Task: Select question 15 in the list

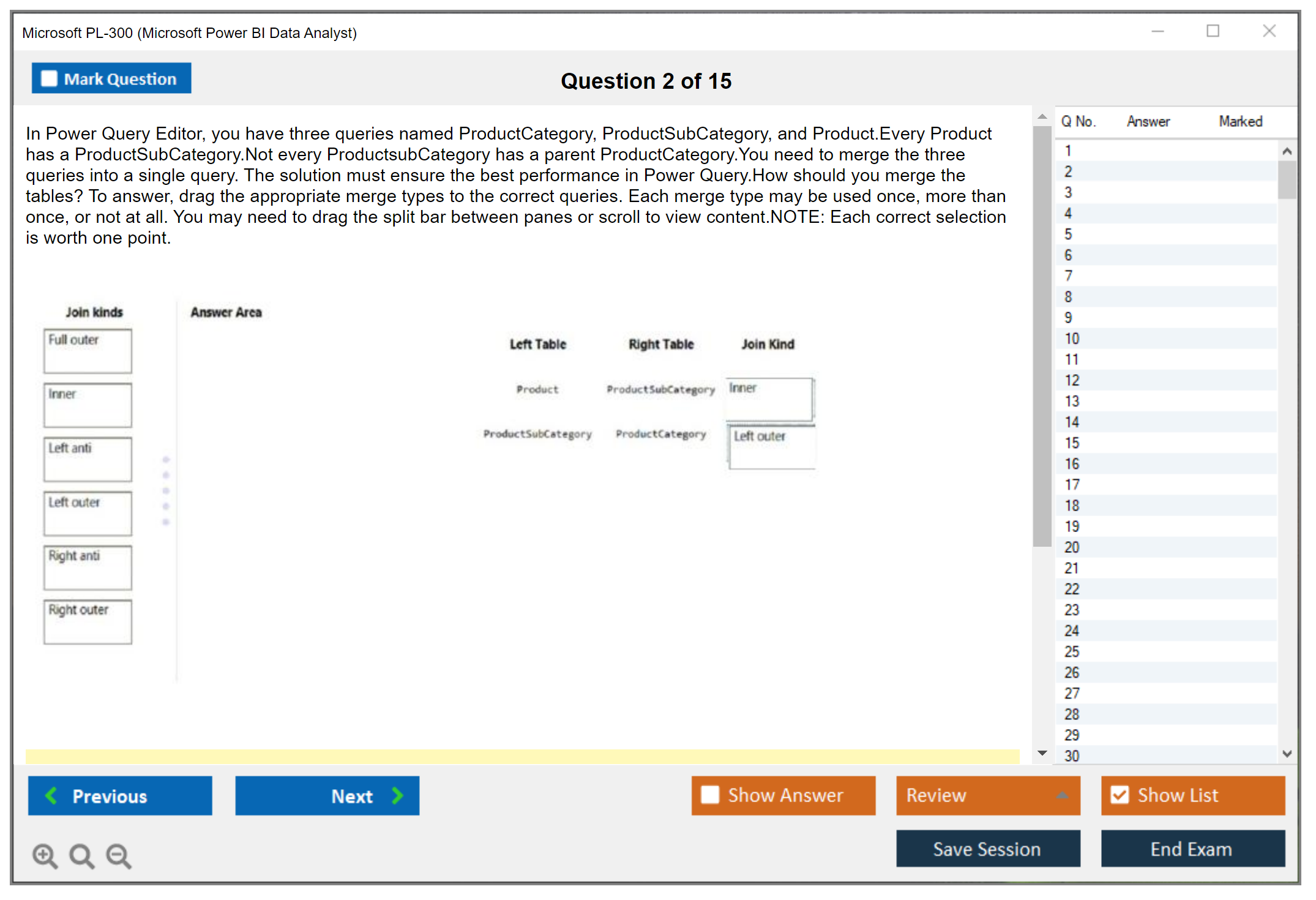Action: point(1072,443)
